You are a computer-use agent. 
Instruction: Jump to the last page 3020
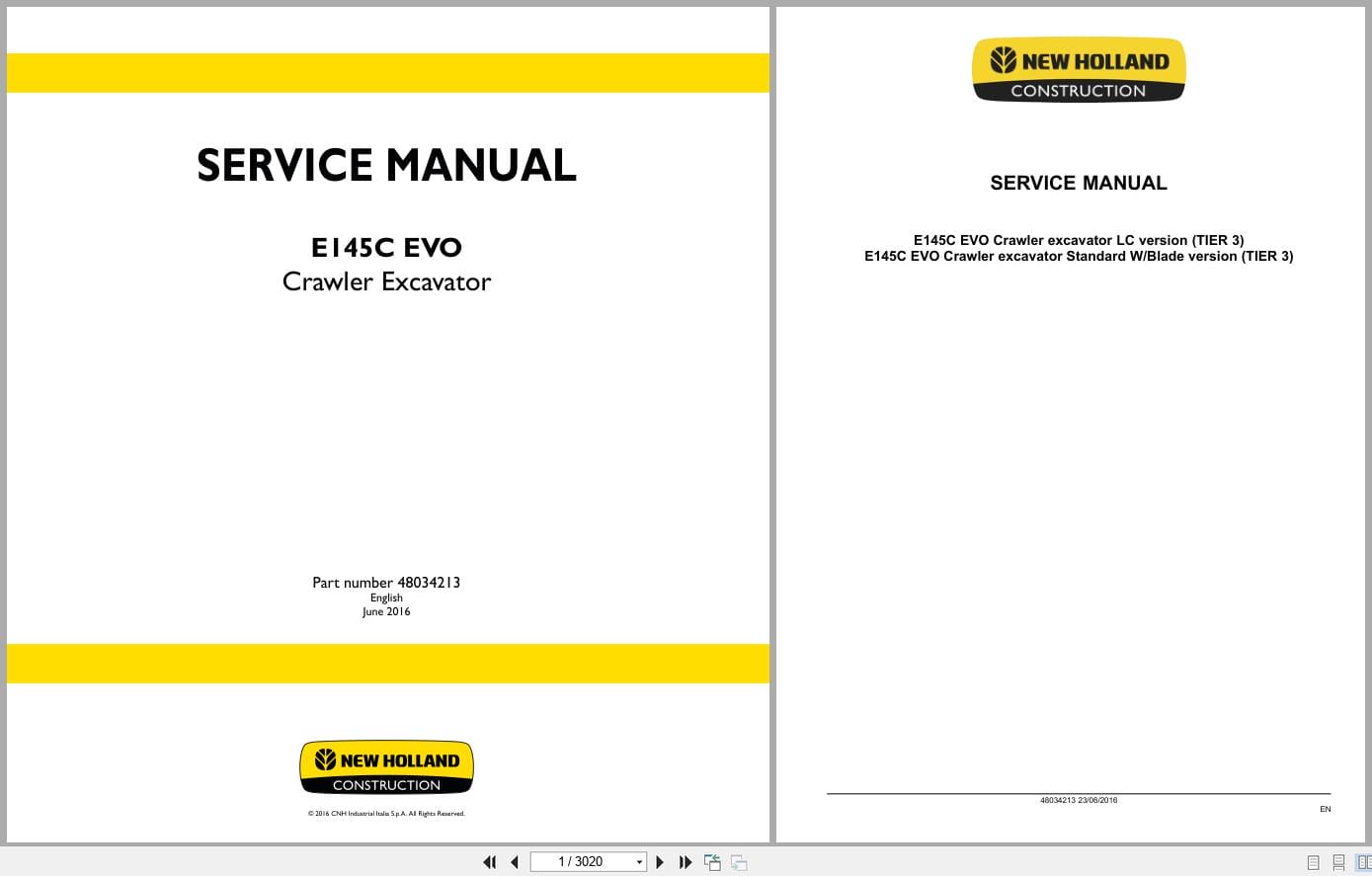[686, 862]
